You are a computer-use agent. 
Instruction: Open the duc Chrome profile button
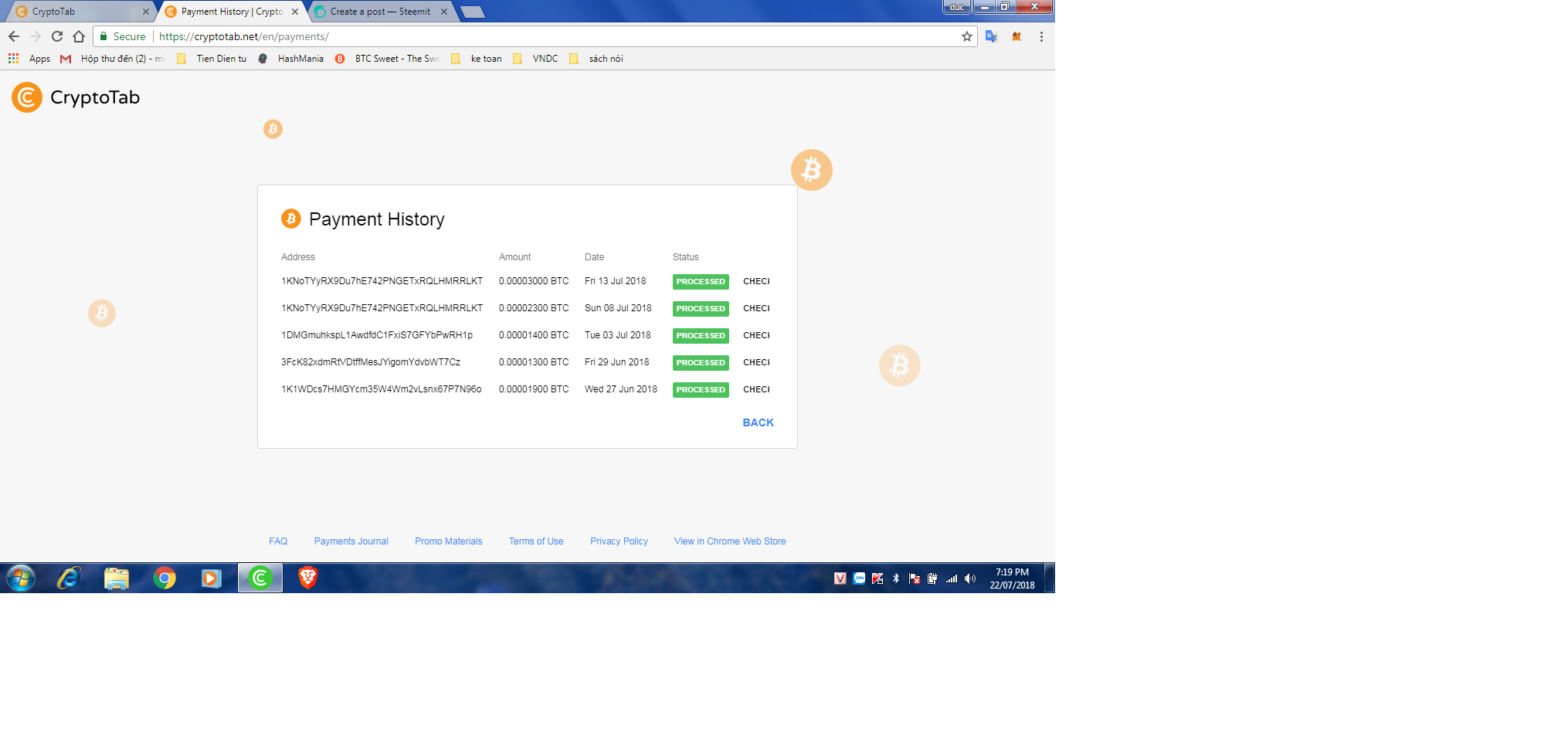tap(957, 7)
